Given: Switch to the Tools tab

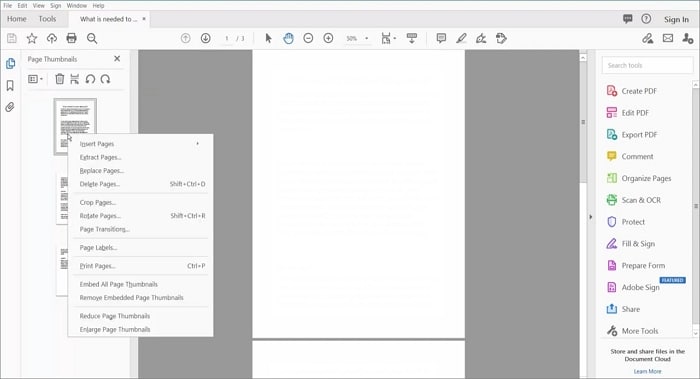Looking at the screenshot, I should (x=47, y=19).
